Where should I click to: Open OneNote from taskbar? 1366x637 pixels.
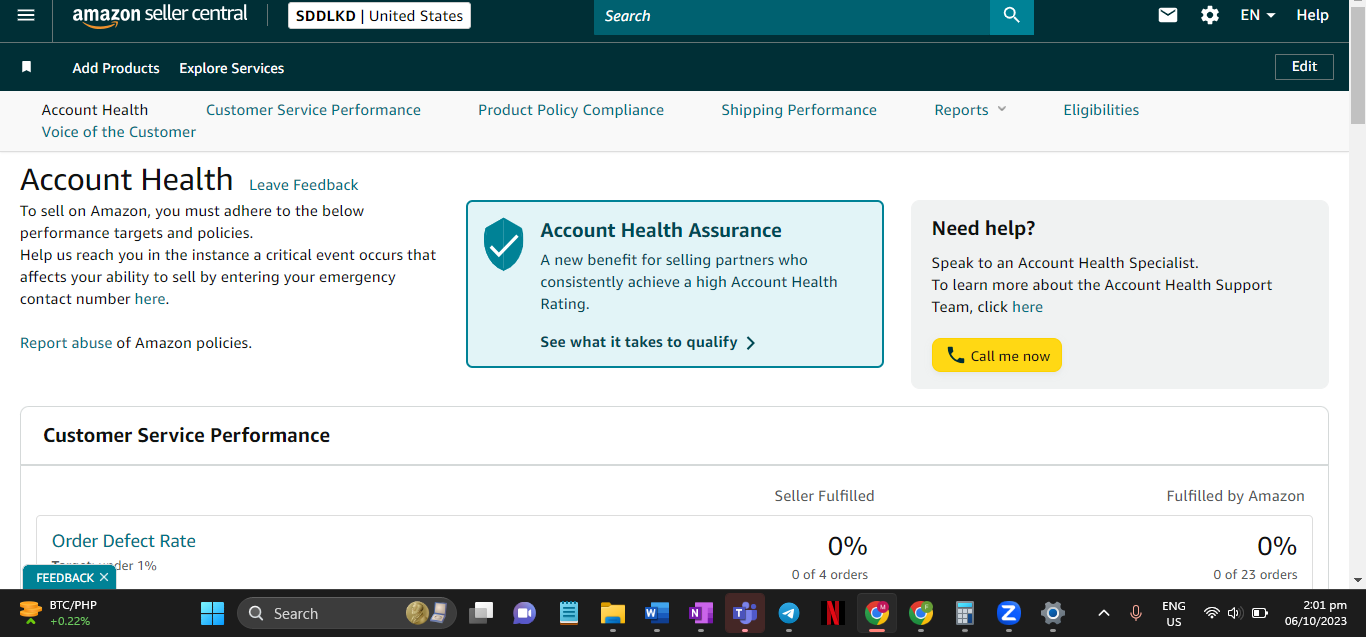coord(701,613)
